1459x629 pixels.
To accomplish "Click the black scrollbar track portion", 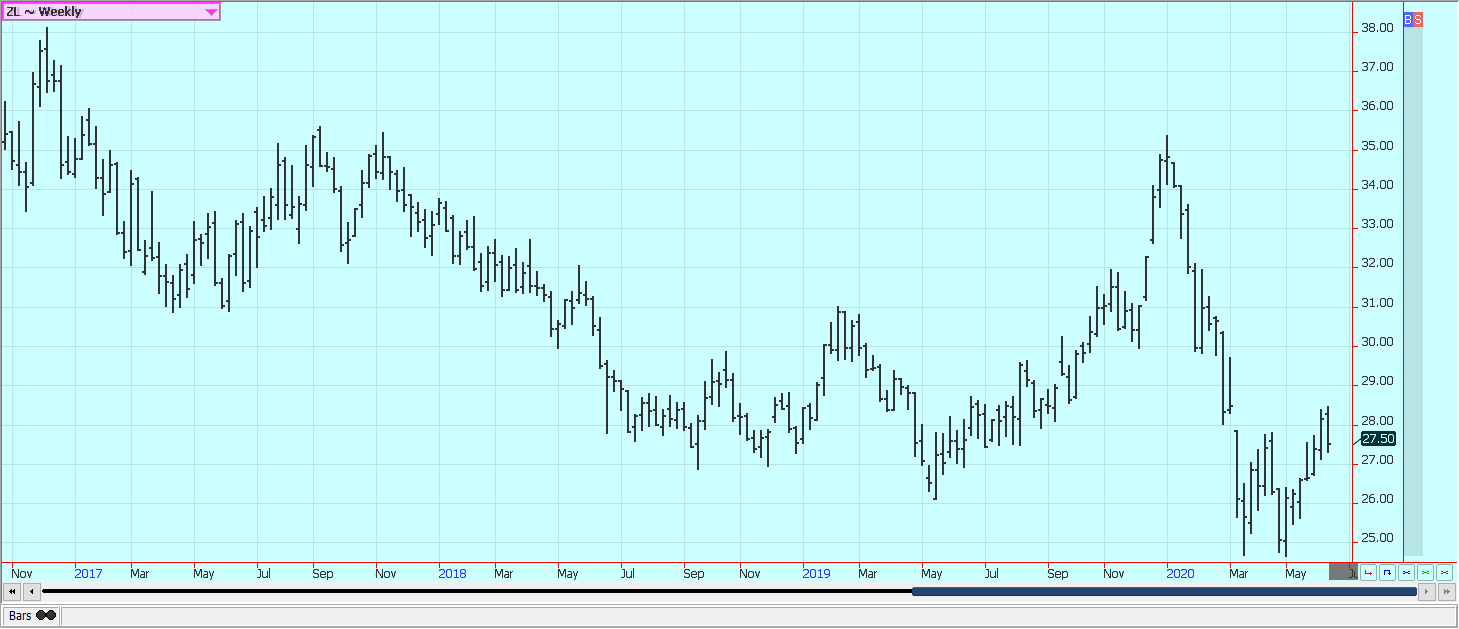I will click(x=477, y=592).
